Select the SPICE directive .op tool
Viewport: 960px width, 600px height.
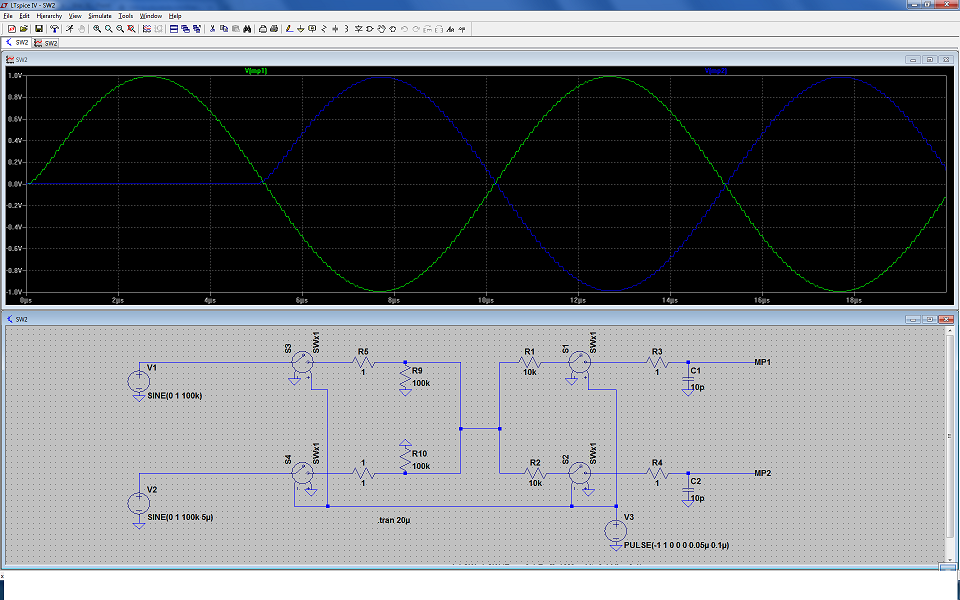click(463, 29)
